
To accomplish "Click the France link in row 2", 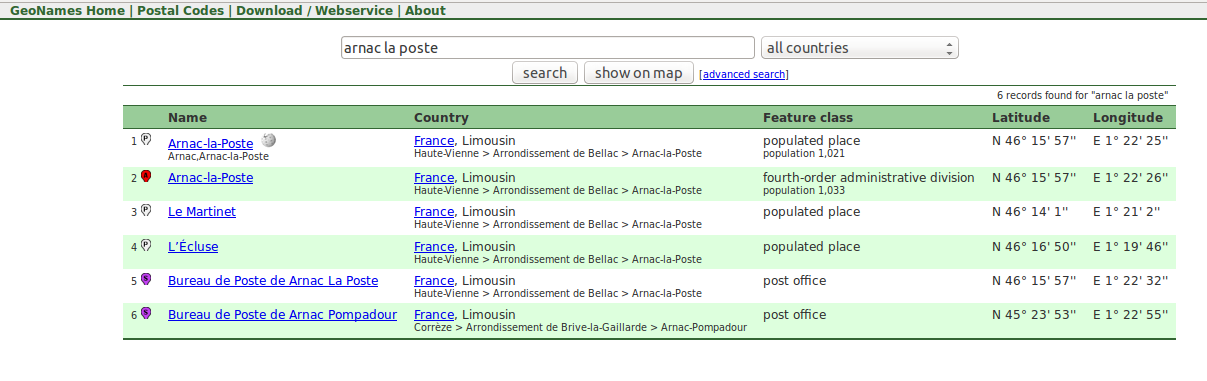I will [x=434, y=177].
